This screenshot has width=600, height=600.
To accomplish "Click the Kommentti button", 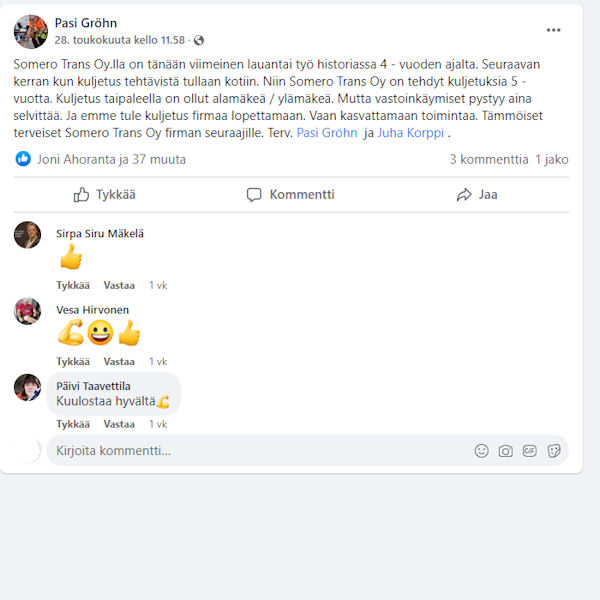I will click(x=291, y=195).
